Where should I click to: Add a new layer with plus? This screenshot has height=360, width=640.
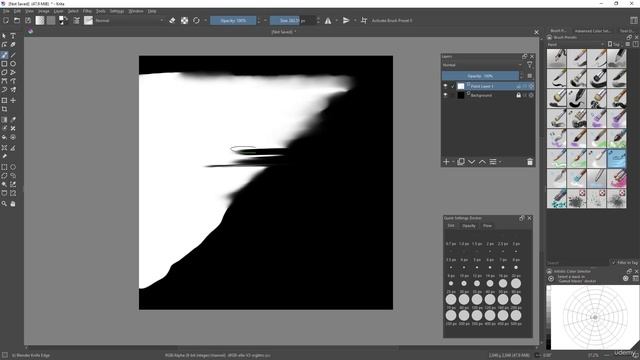tap(446, 162)
